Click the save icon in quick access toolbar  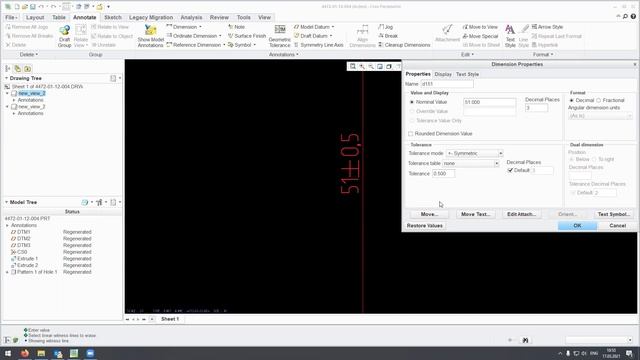(33, 7)
